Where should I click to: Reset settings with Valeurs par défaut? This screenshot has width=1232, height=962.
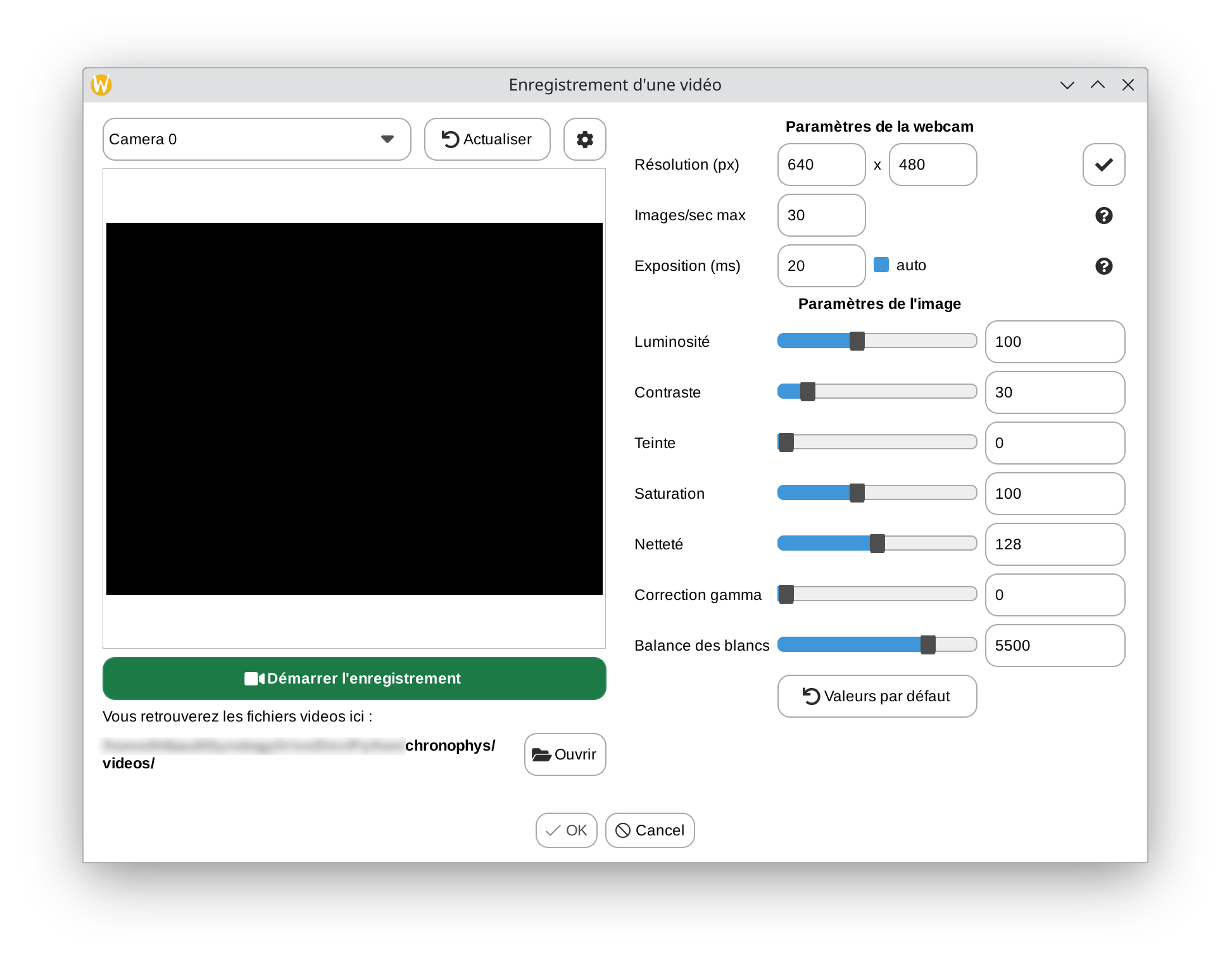pyautogui.click(x=877, y=696)
